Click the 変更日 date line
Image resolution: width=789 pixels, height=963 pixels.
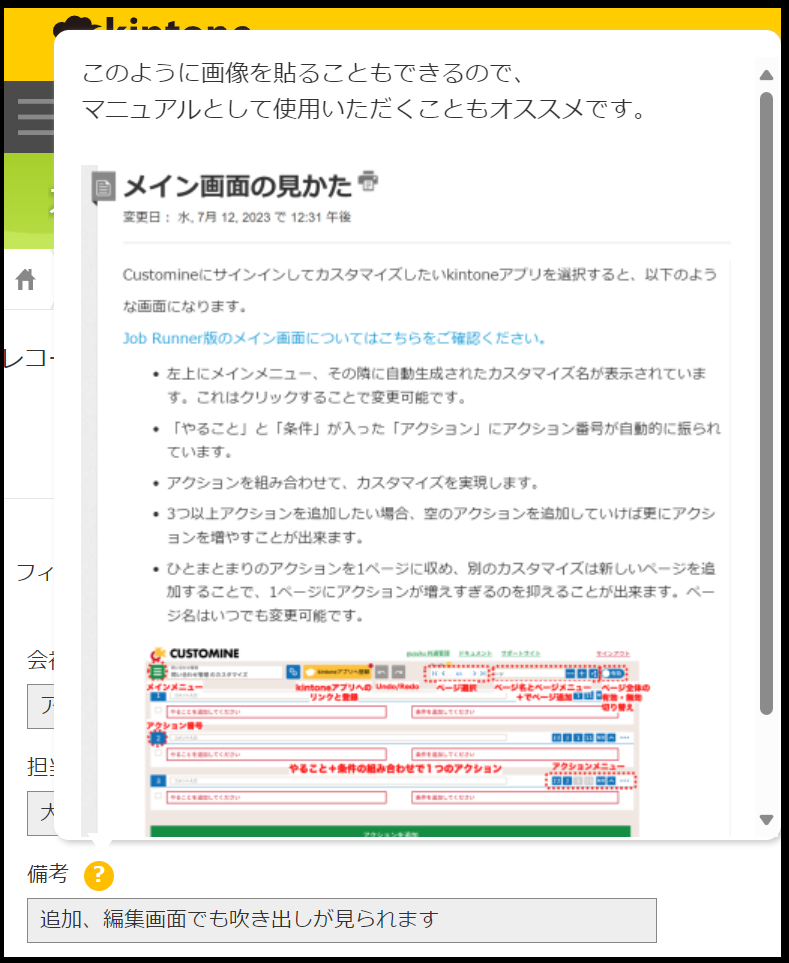[x=237, y=217]
